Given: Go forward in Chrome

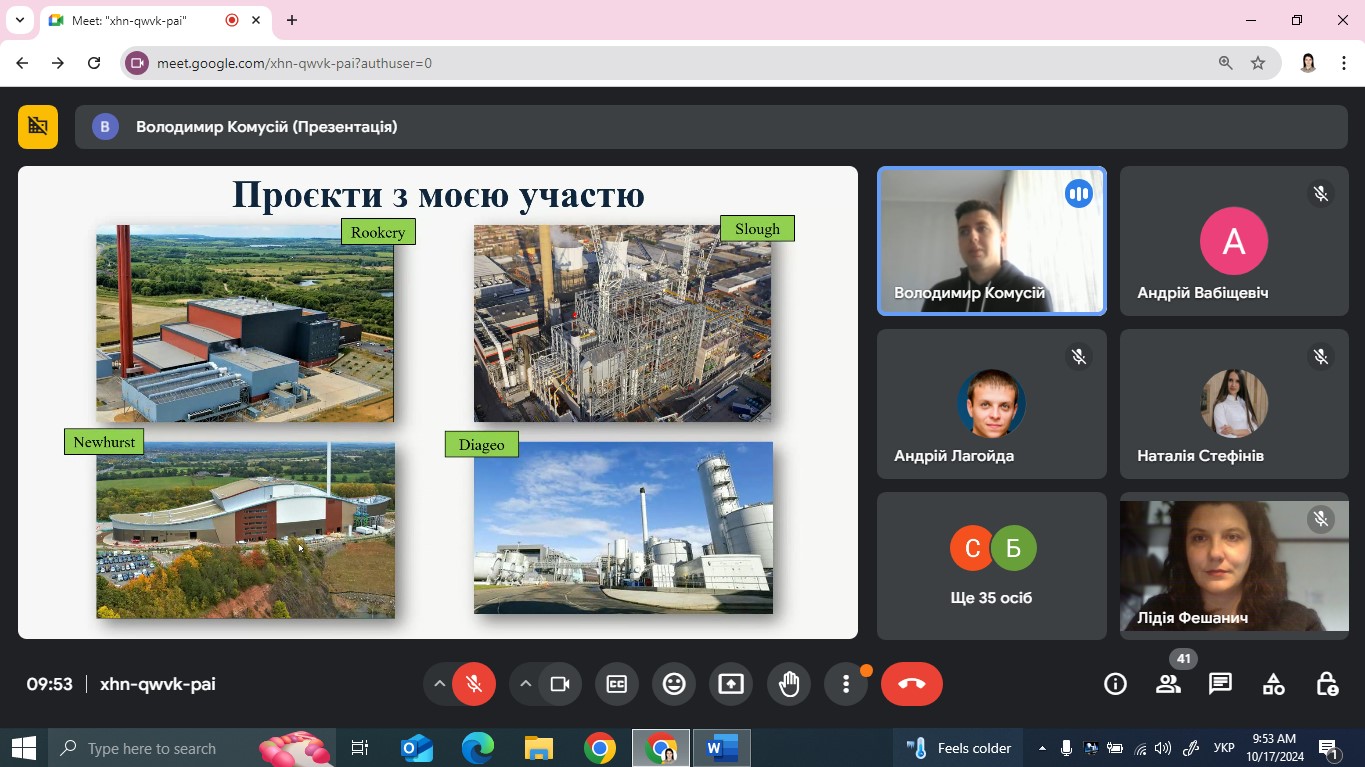Looking at the screenshot, I should (58, 63).
